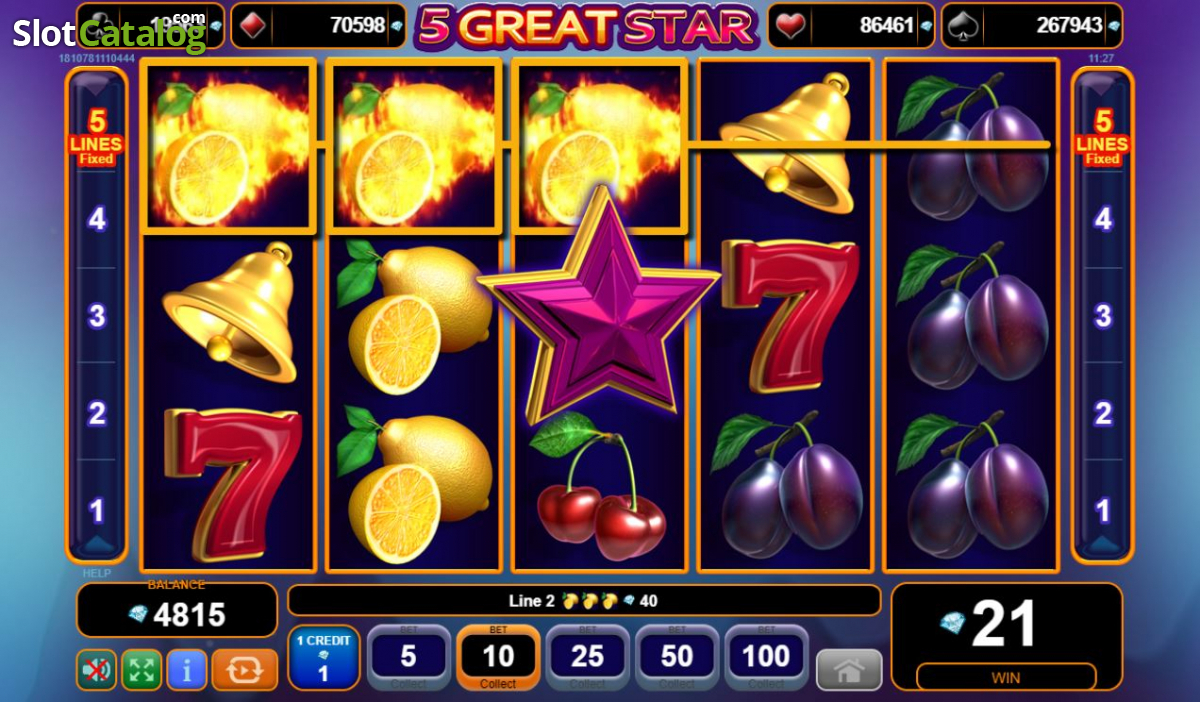Choose the Bet 5 button
This screenshot has height=702, width=1200.
coord(408,657)
